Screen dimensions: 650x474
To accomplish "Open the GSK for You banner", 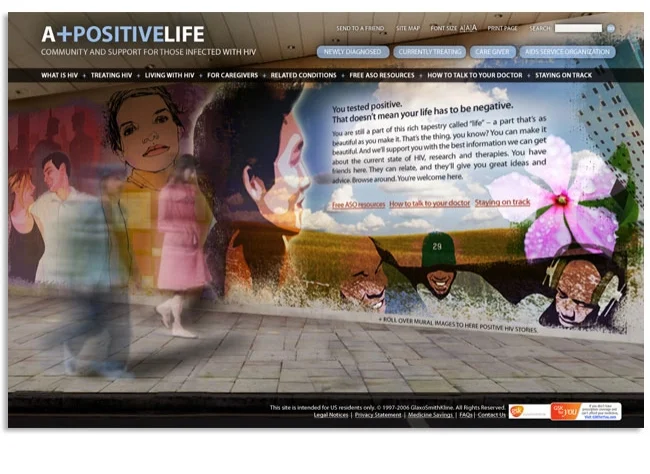I will click(586, 411).
